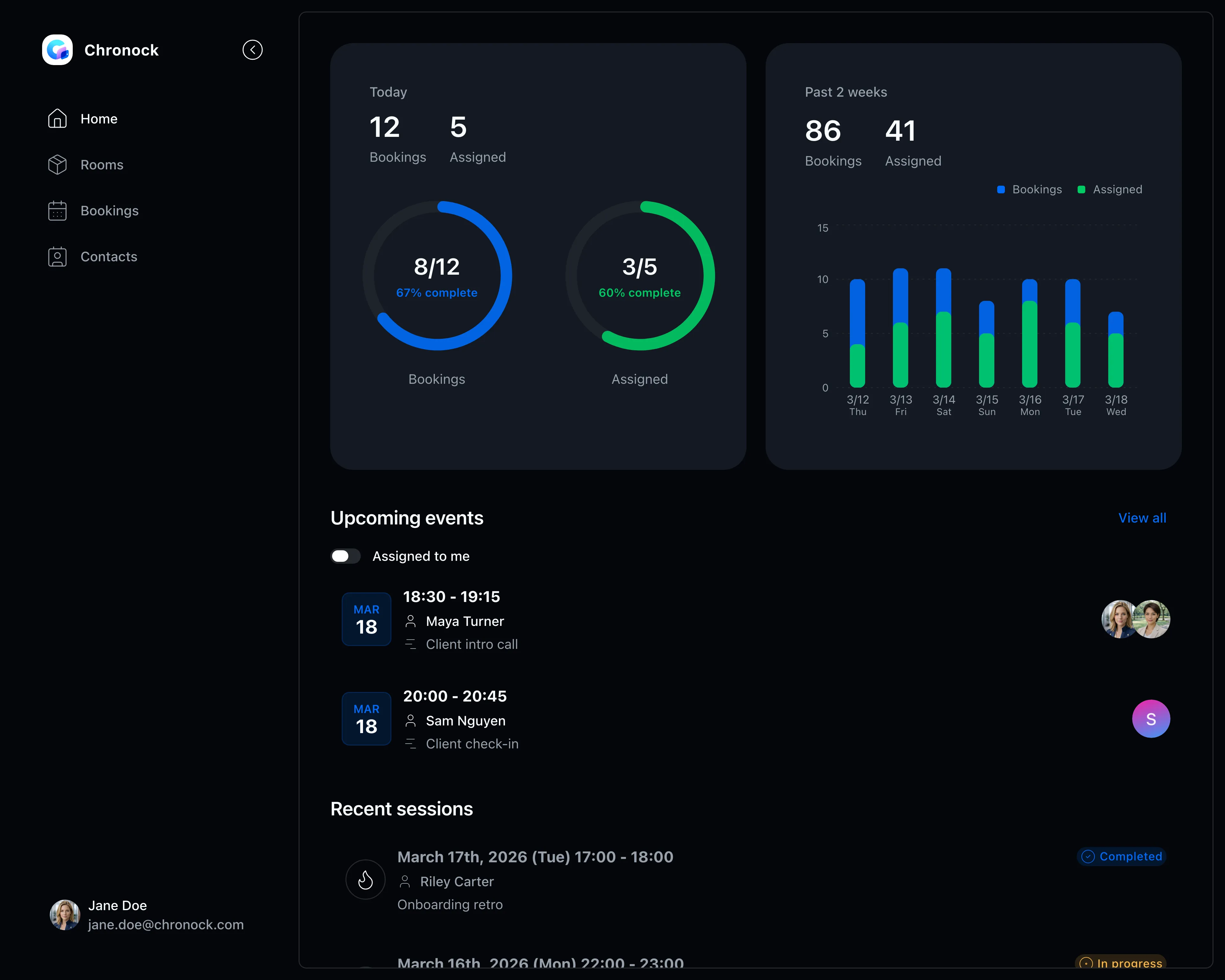The width and height of the screenshot is (1225, 980).
Task: Click the Upcoming events heading
Action: coord(407,518)
